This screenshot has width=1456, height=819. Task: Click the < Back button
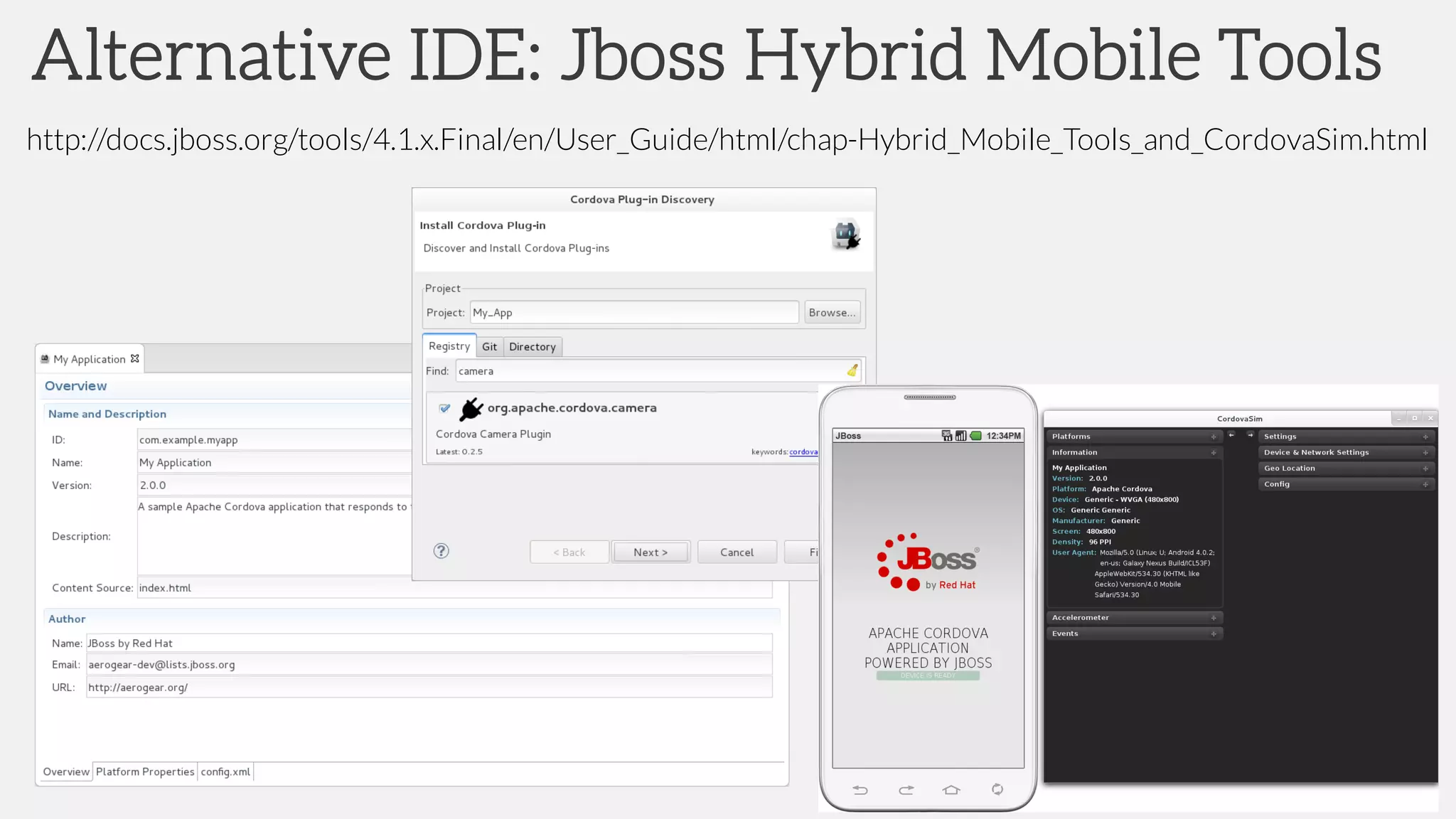[x=569, y=552]
